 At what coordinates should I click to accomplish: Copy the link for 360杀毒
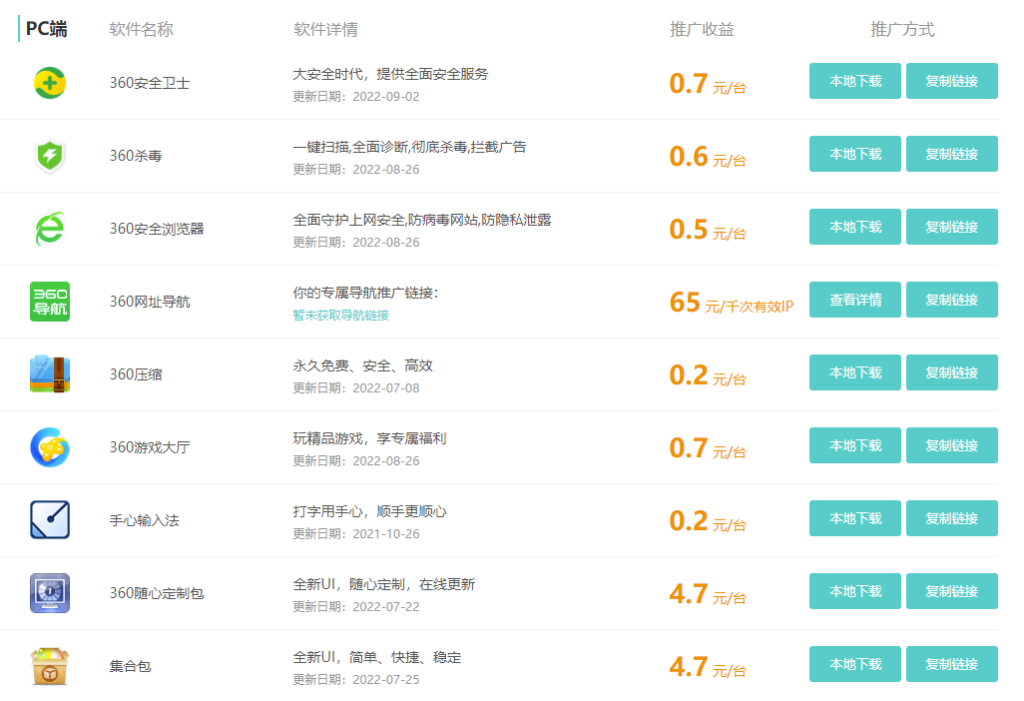click(x=952, y=154)
